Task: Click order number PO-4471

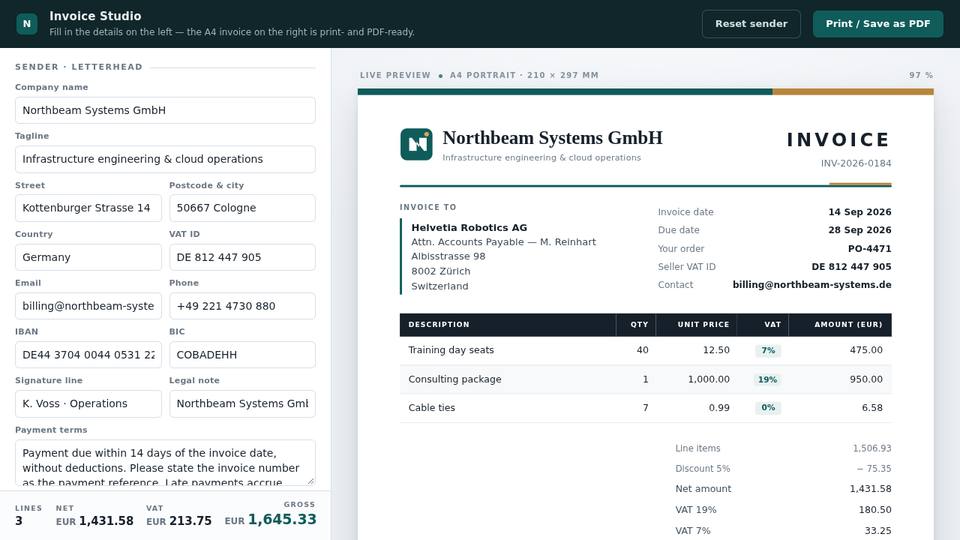Action: [869, 249]
